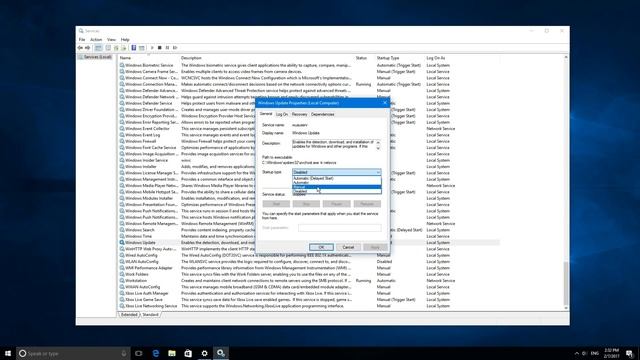
Task: Click the Back arrow in Services toolbar
Action: click(80, 48)
